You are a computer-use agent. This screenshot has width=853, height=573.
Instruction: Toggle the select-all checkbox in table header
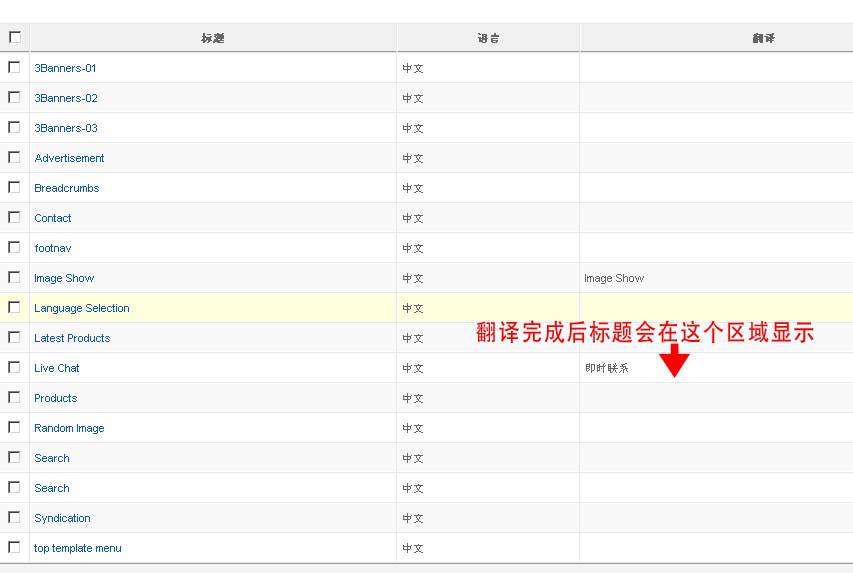tap(14, 37)
